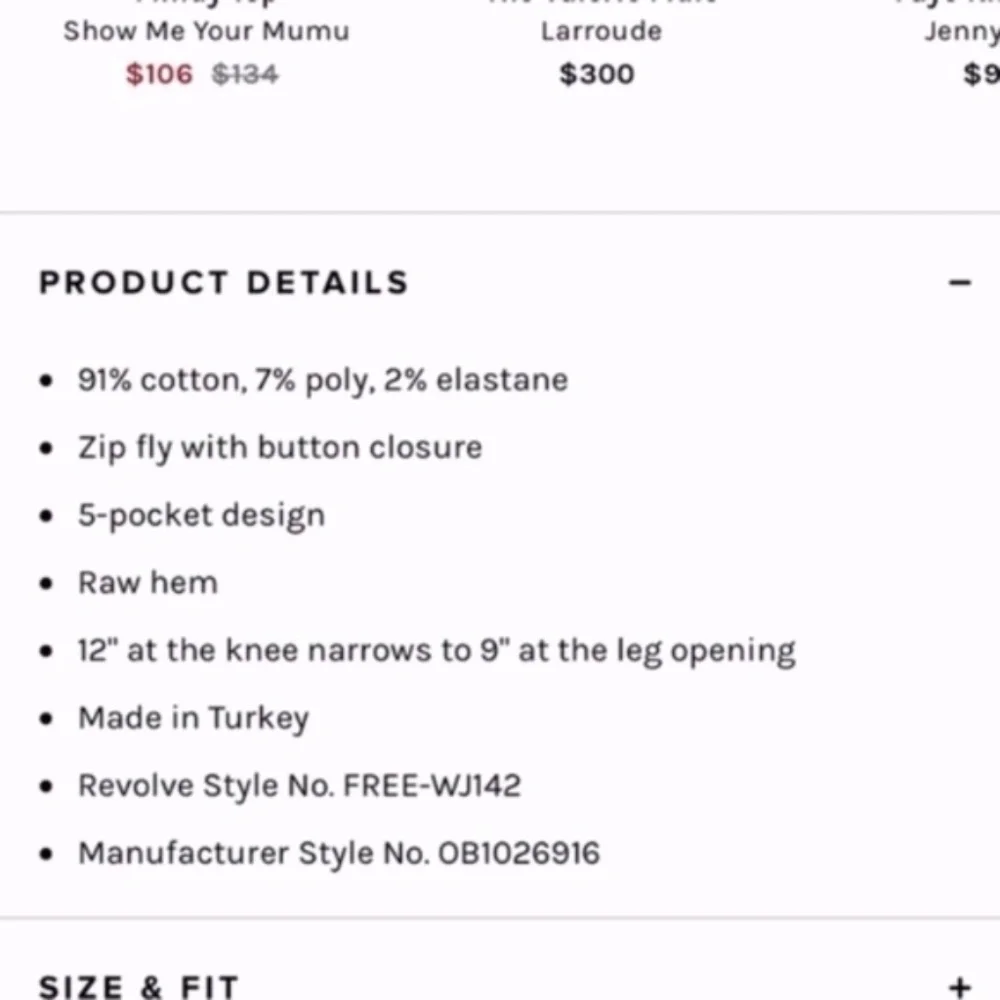
Task: Click the Manufacturer Style No. OB1026916
Action: tap(338, 853)
